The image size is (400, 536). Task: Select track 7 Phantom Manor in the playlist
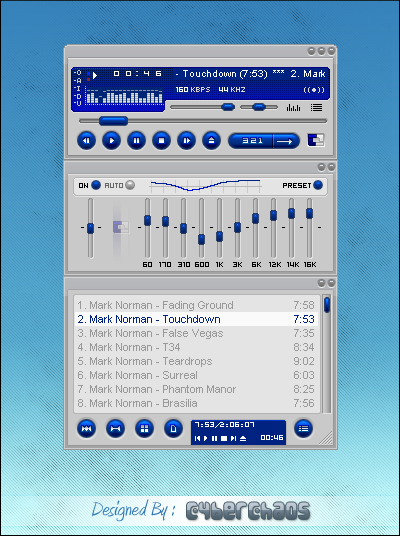[196, 389]
